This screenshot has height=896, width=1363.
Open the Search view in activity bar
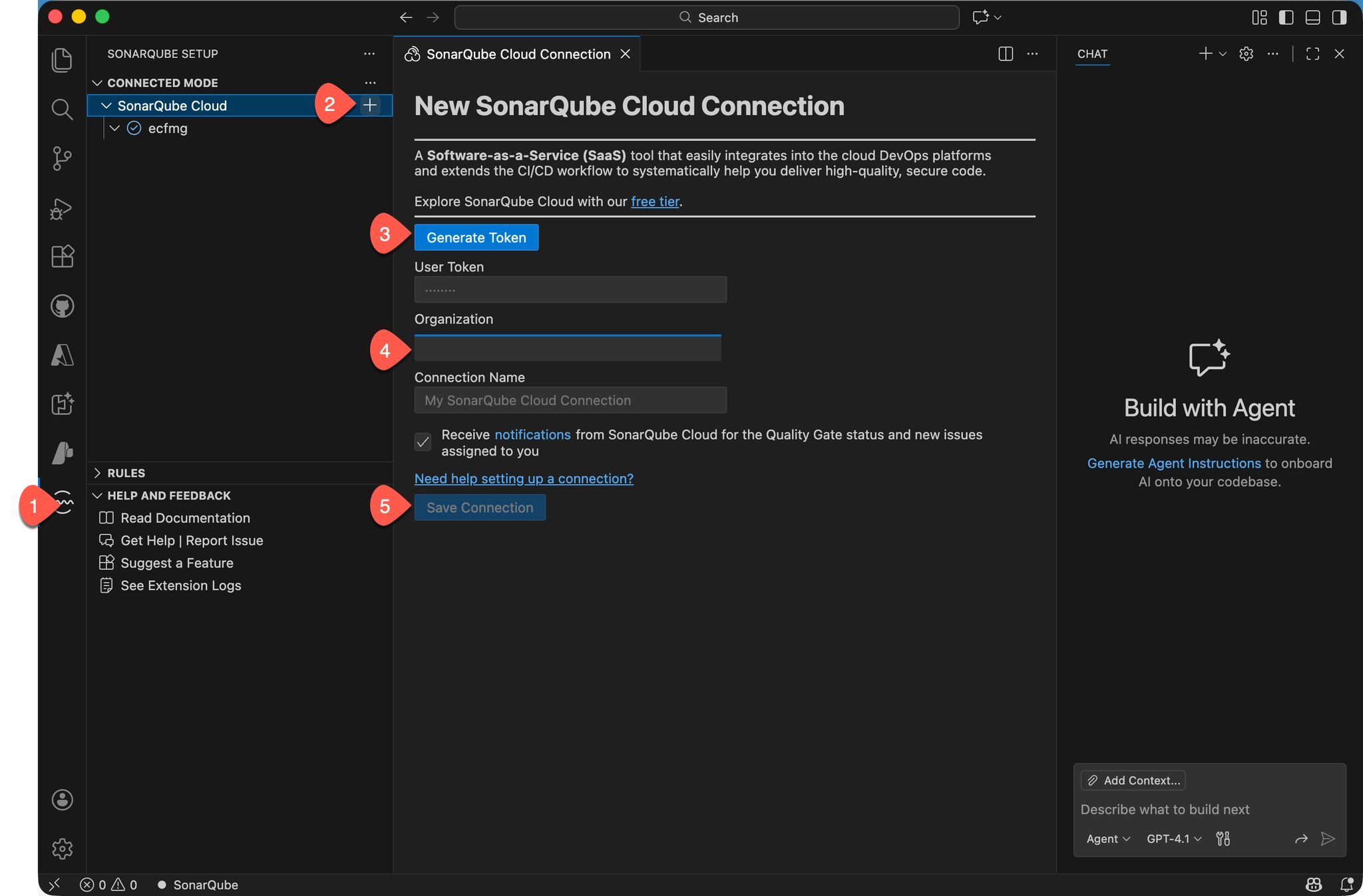[62, 109]
